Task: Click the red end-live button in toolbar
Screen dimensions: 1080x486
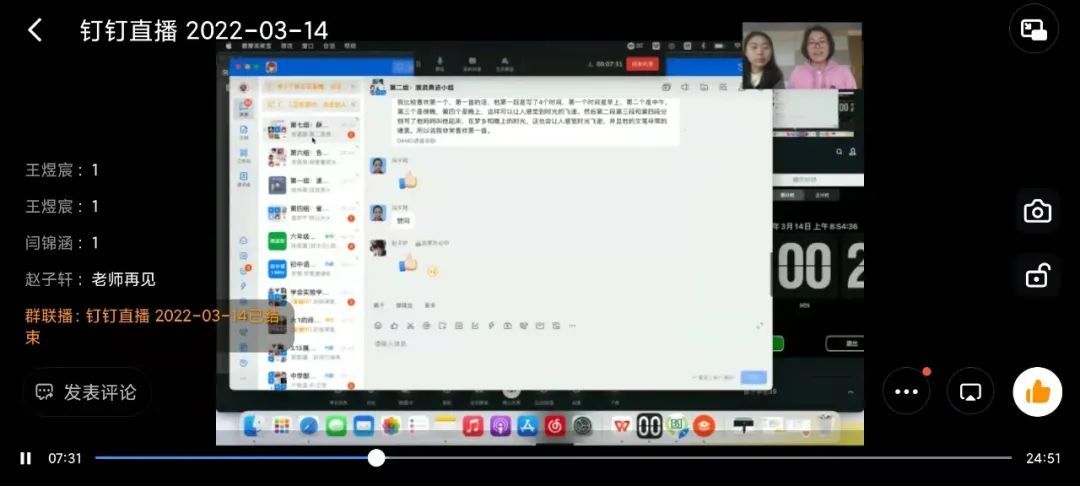Action: pyautogui.click(x=642, y=64)
